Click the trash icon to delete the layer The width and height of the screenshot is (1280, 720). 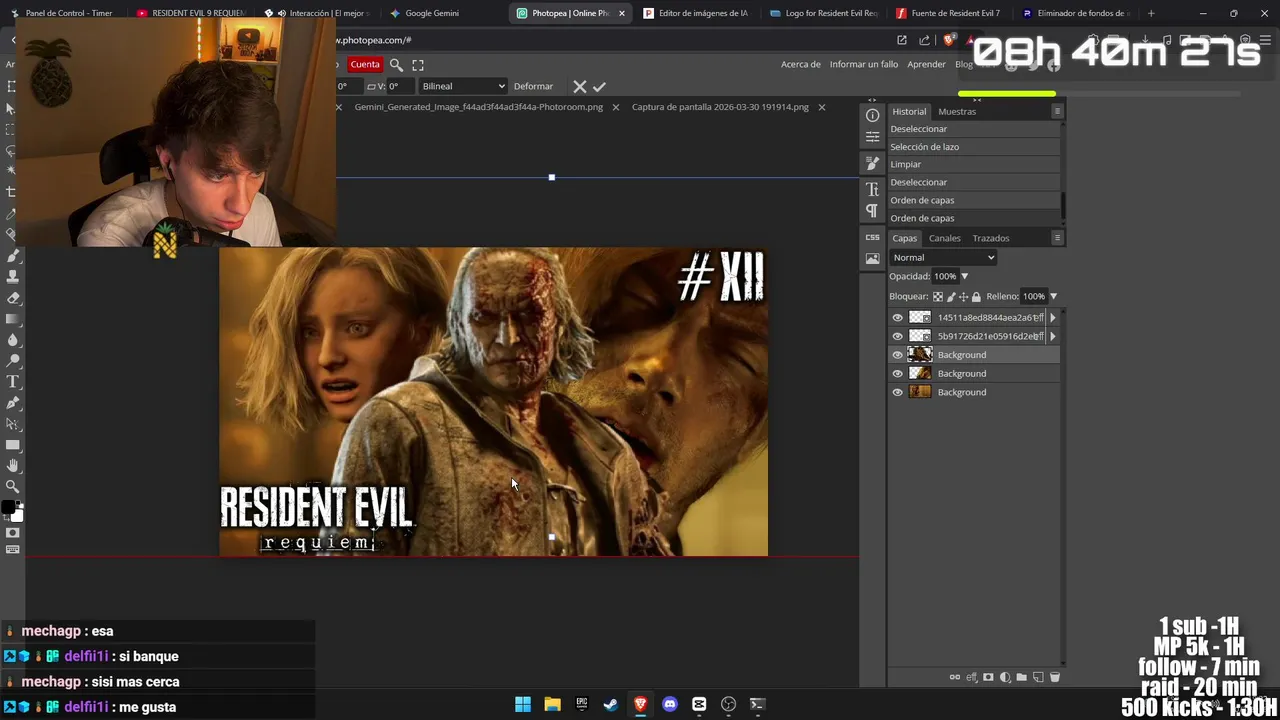[x=1054, y=677]
